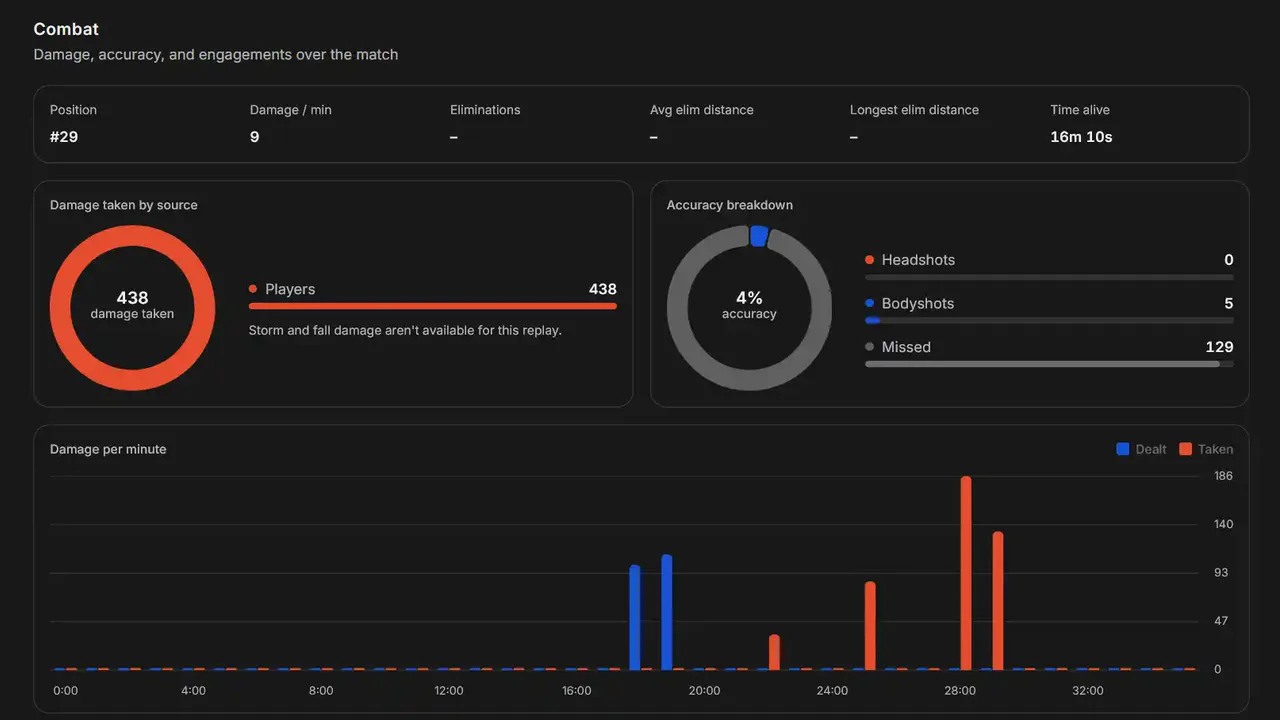Click the Headshots count 0
The width and height of the screenshot is (1280, 720).
(x=1229, y=260)
